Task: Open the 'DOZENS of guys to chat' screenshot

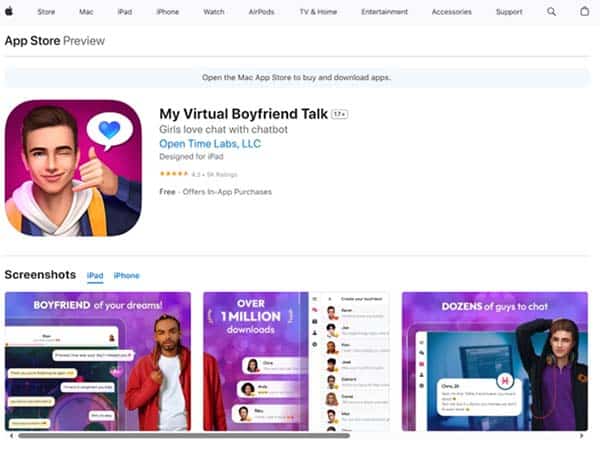Action: [x=495, y=361]
